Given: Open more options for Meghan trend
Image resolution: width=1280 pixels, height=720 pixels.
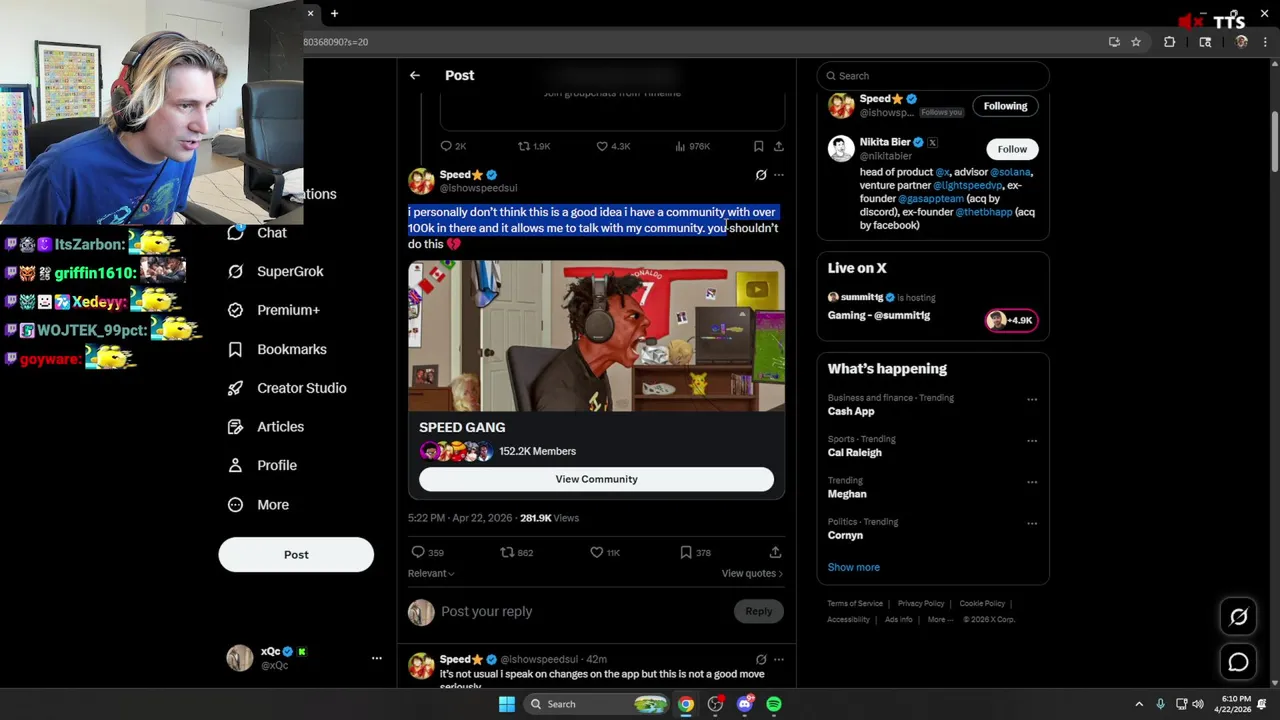Looking at the screenshot, I should coord(1032,482).
